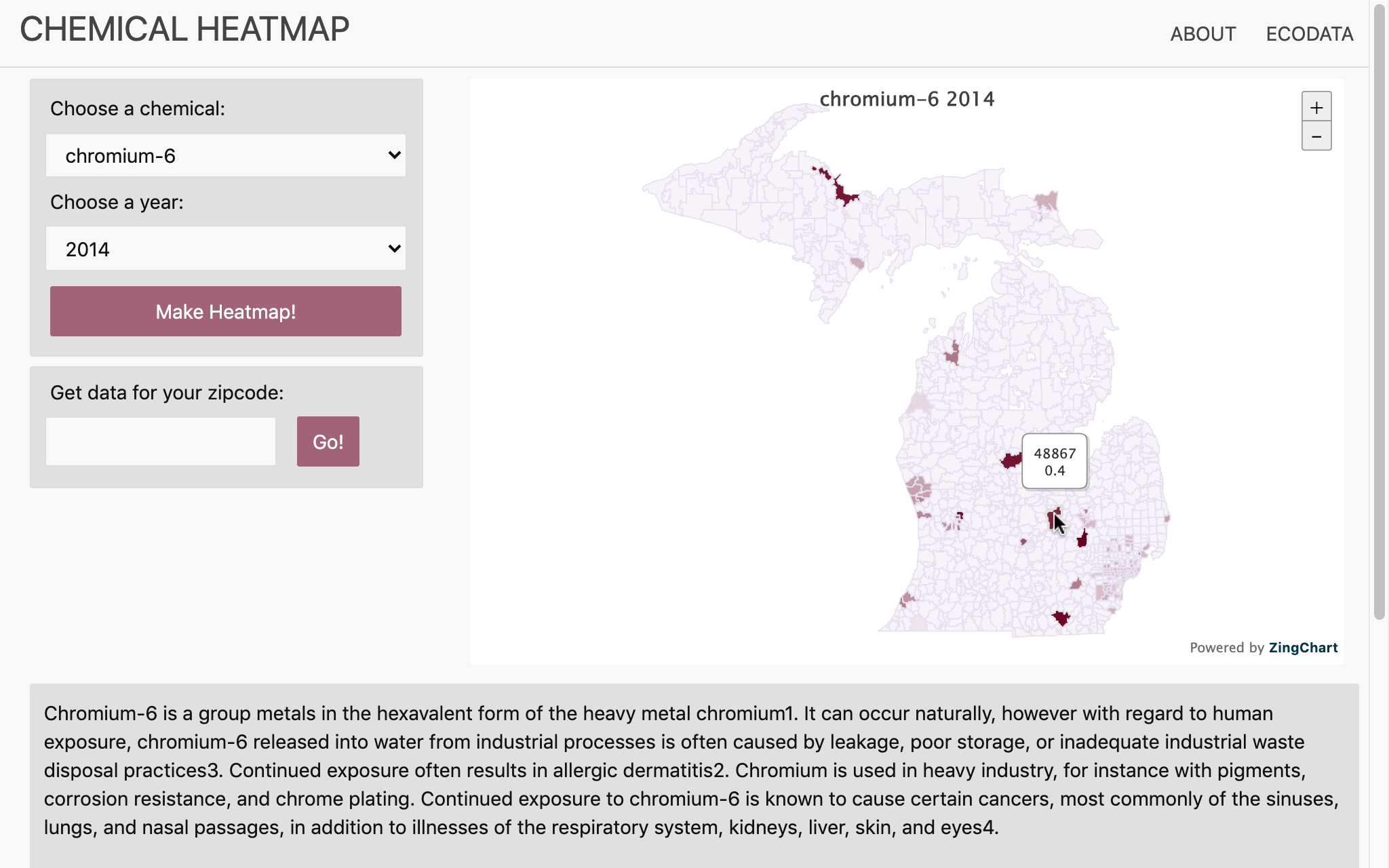Viewport: 1389px width, 868px height.
Task: Open the ECODATA menu item
Action: (1309, 34)
